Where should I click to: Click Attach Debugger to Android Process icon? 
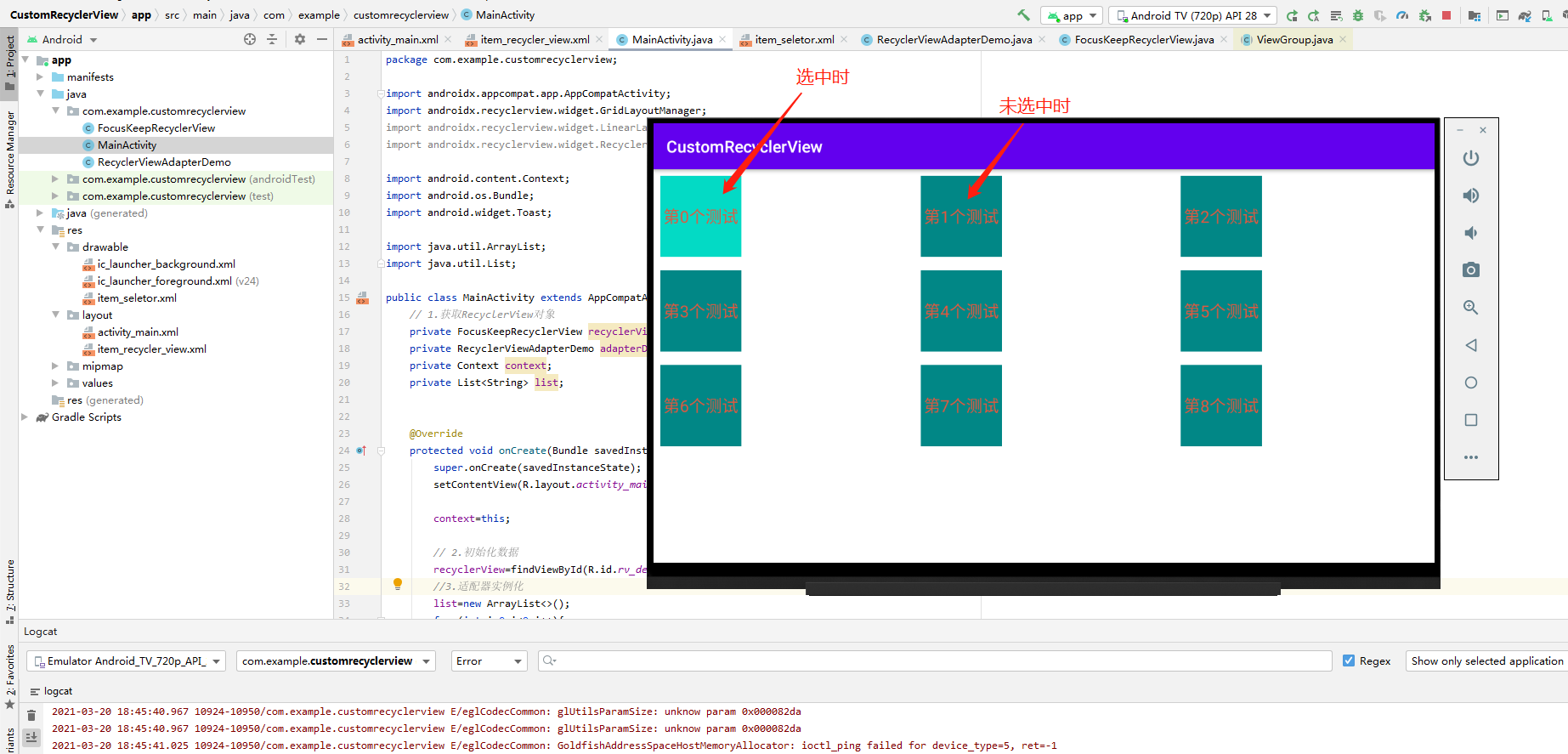click(x=1425, y=15)
